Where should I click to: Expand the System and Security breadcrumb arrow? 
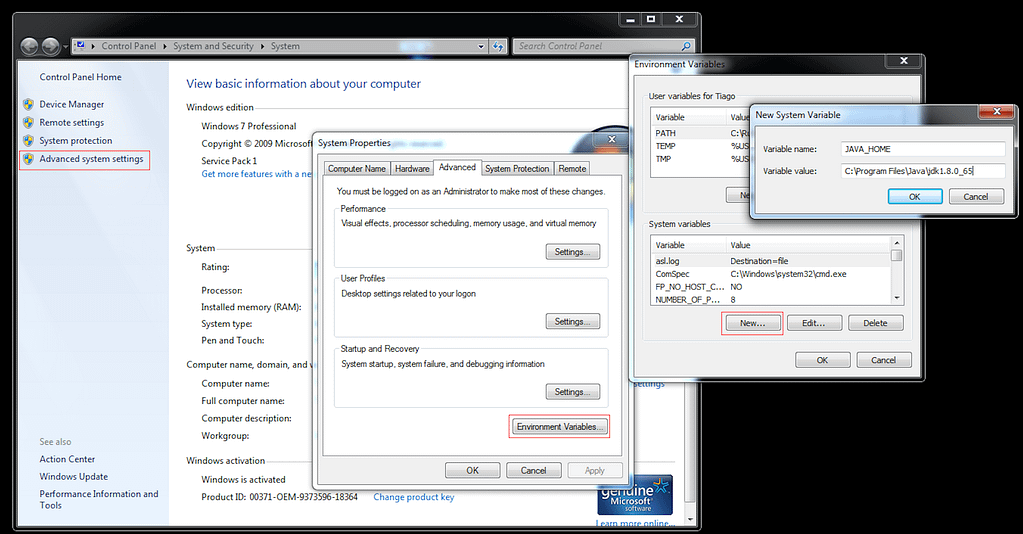point(263,46)
